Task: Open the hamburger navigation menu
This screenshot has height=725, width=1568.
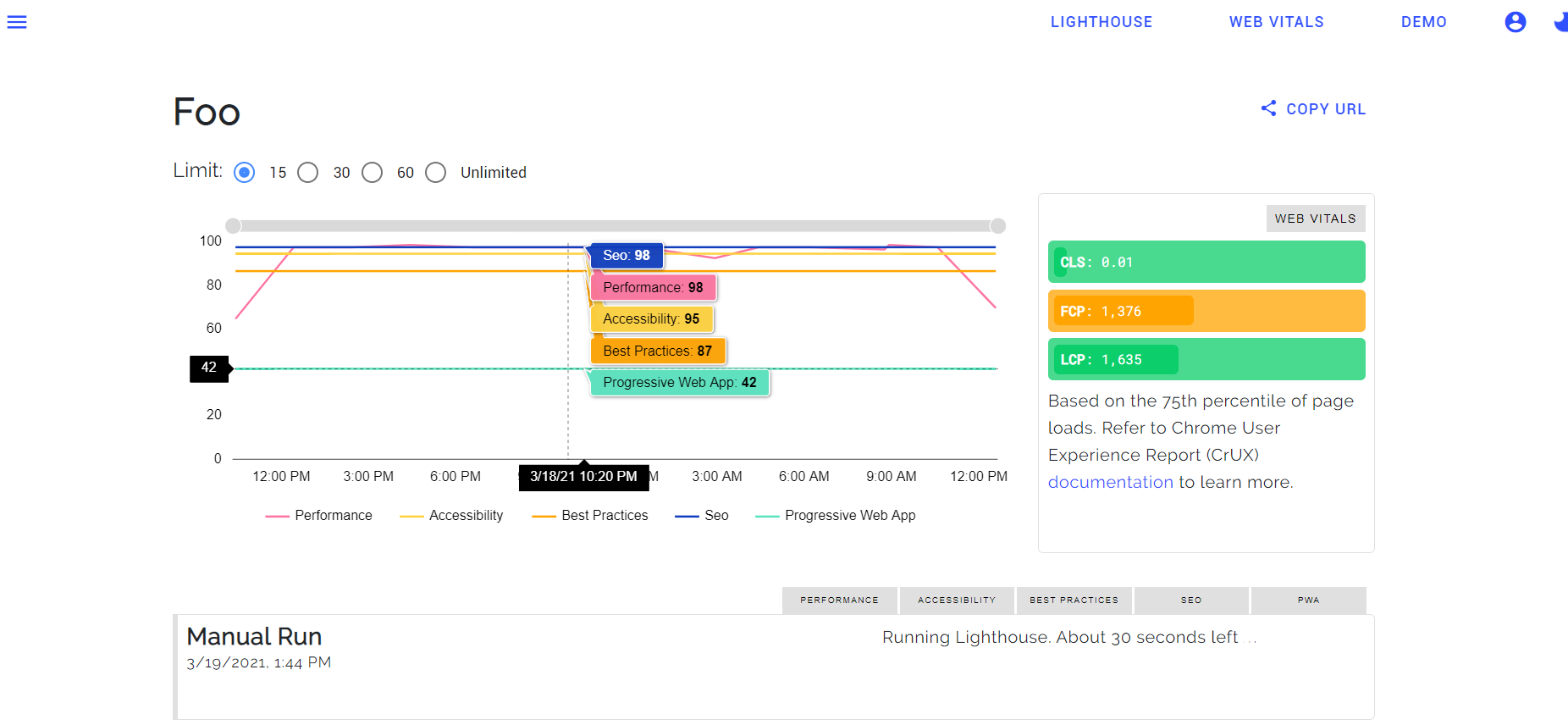Action: (x=17, y=22)
